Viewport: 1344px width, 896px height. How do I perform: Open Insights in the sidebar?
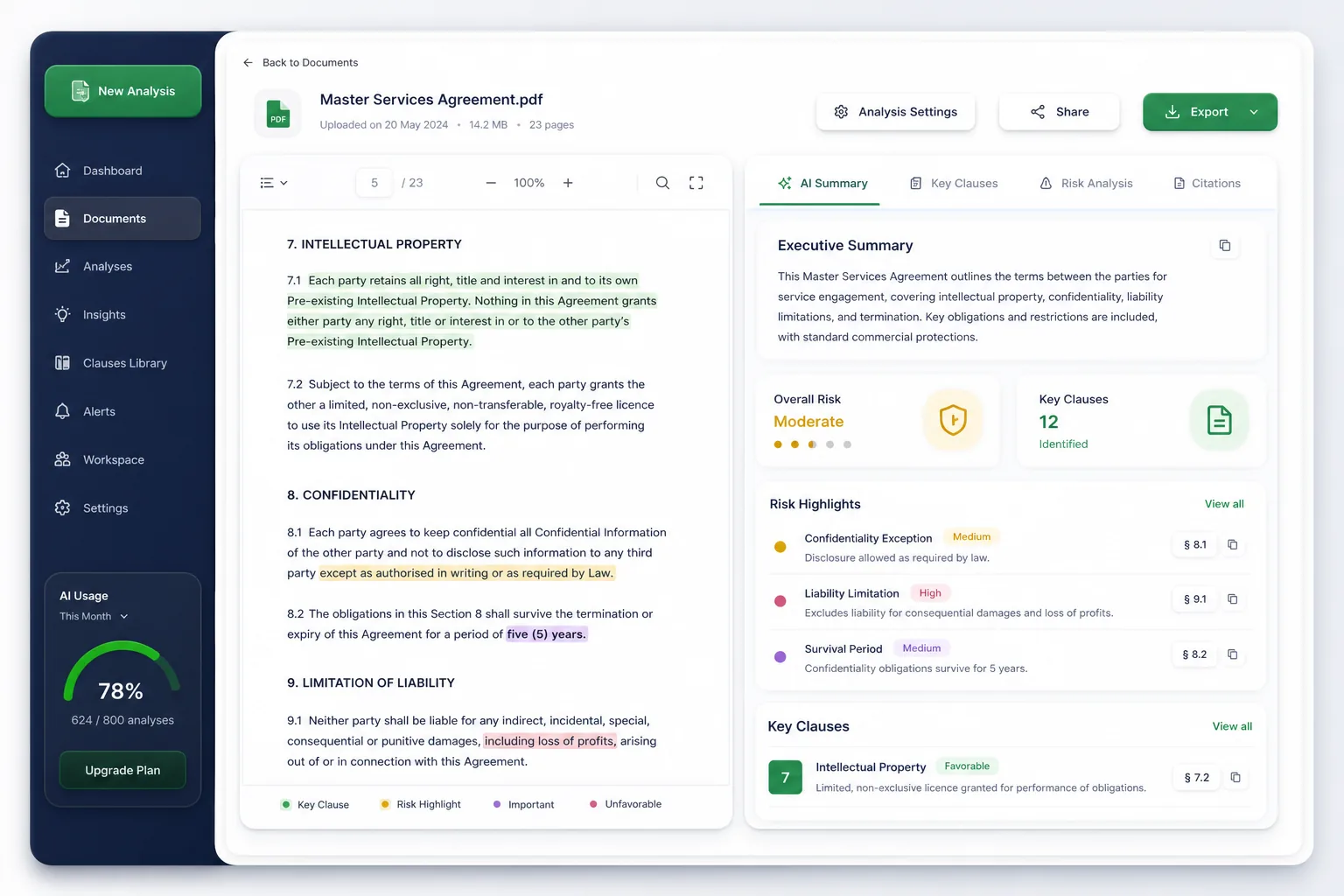[x=122, y=315]
